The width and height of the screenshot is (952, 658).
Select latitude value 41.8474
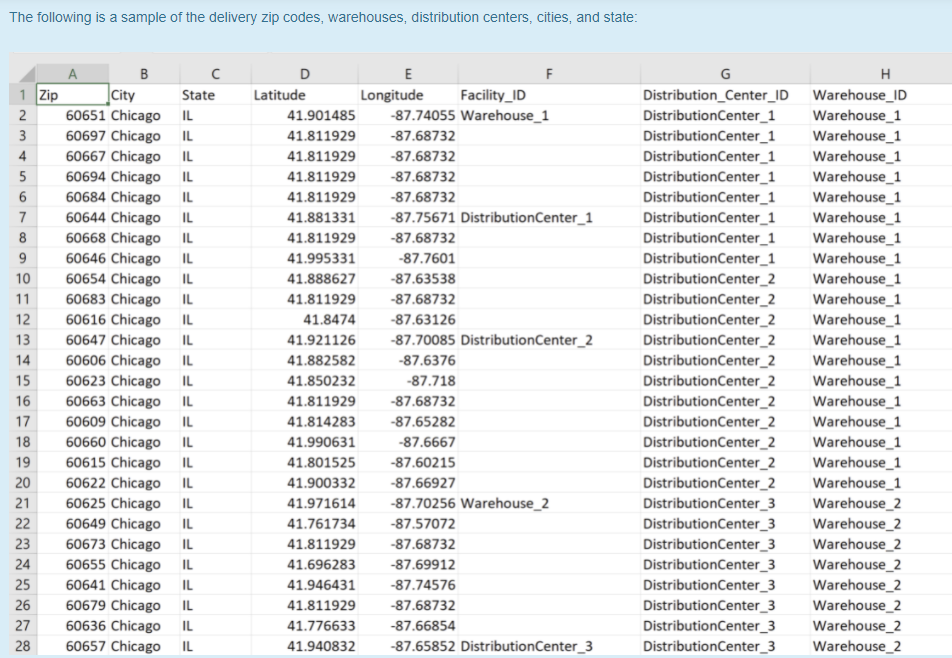pyautogui.click(x=304, y=319)
